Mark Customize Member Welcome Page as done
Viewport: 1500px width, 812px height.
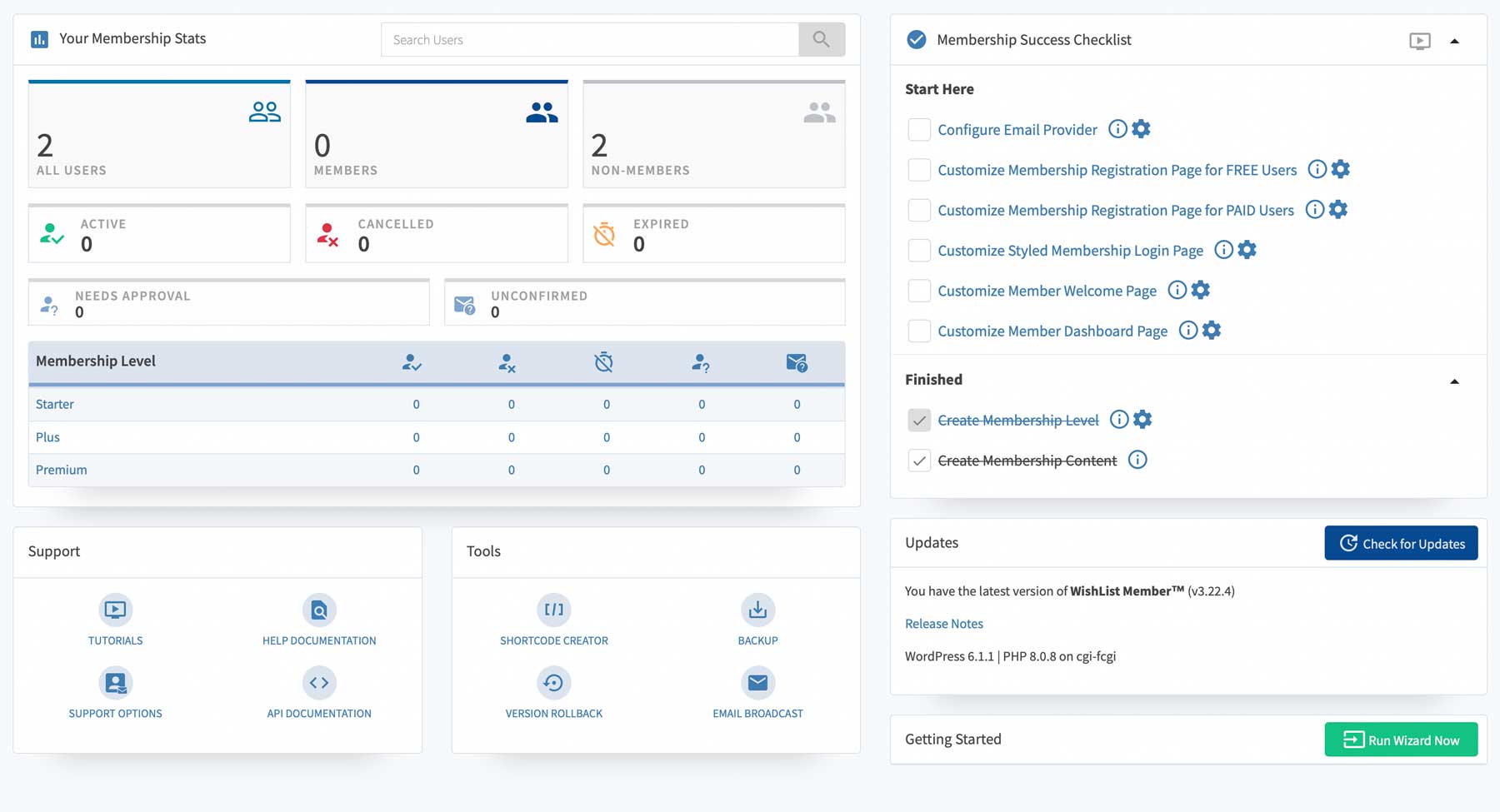pyautogui.click(x=919, y=290)
